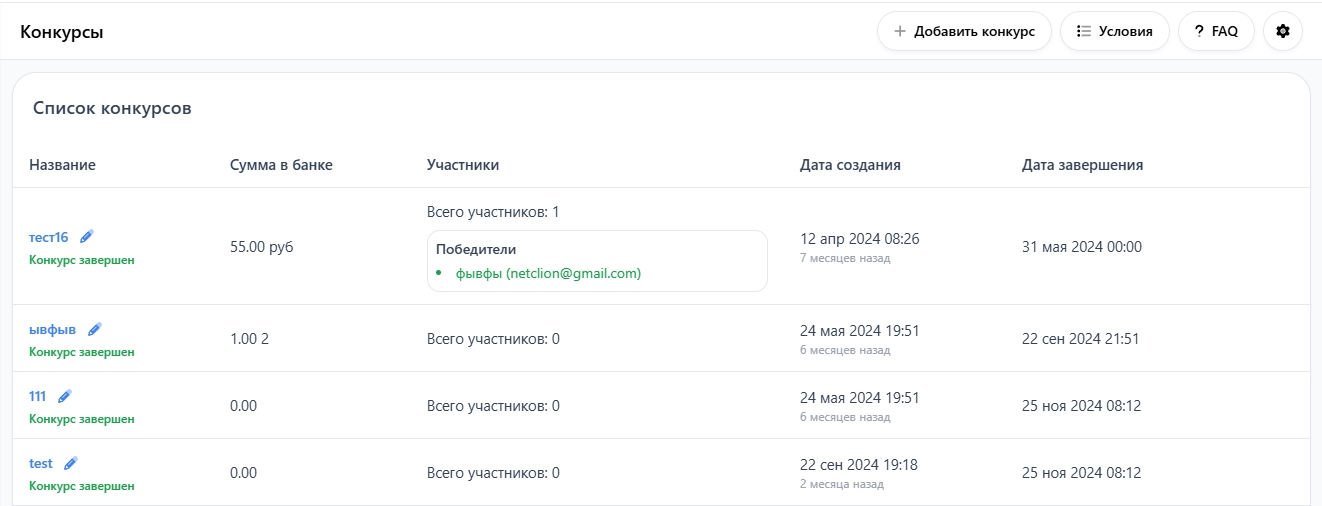Open the тест16 contest link
The image size is (1322, 506).
pos(49,237)
